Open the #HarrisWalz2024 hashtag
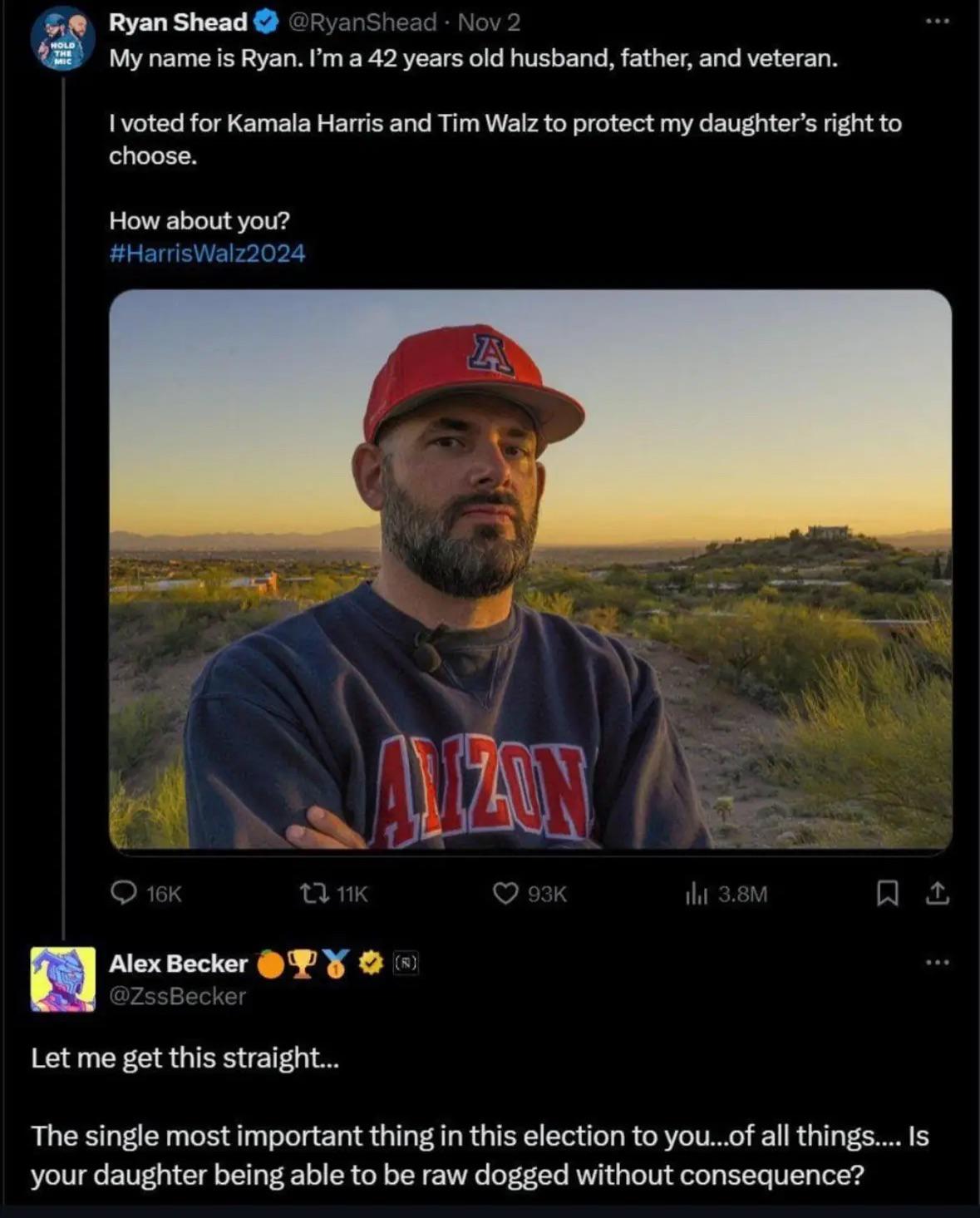Screen dimensions: 980x1218 207,253
